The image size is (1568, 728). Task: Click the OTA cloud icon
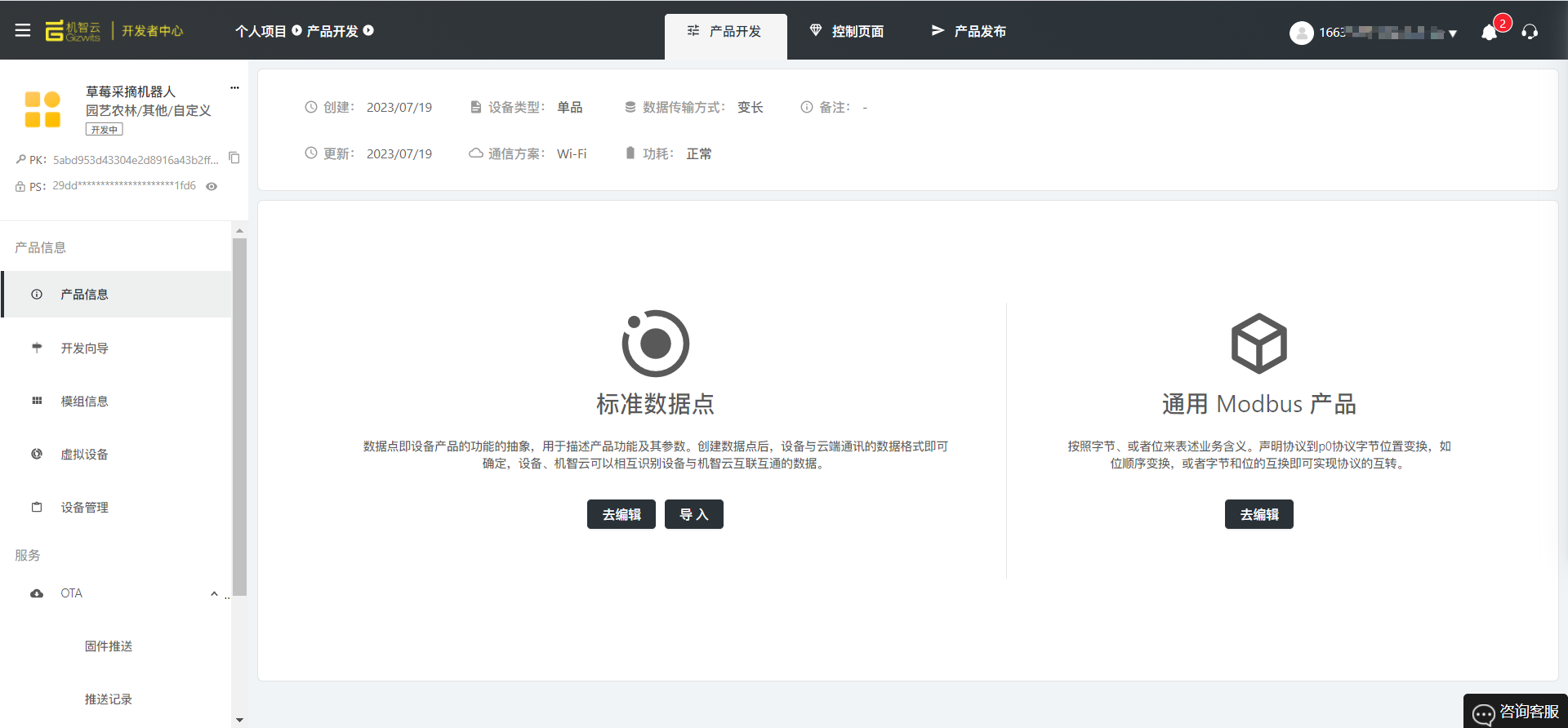(x=37, y=593)
